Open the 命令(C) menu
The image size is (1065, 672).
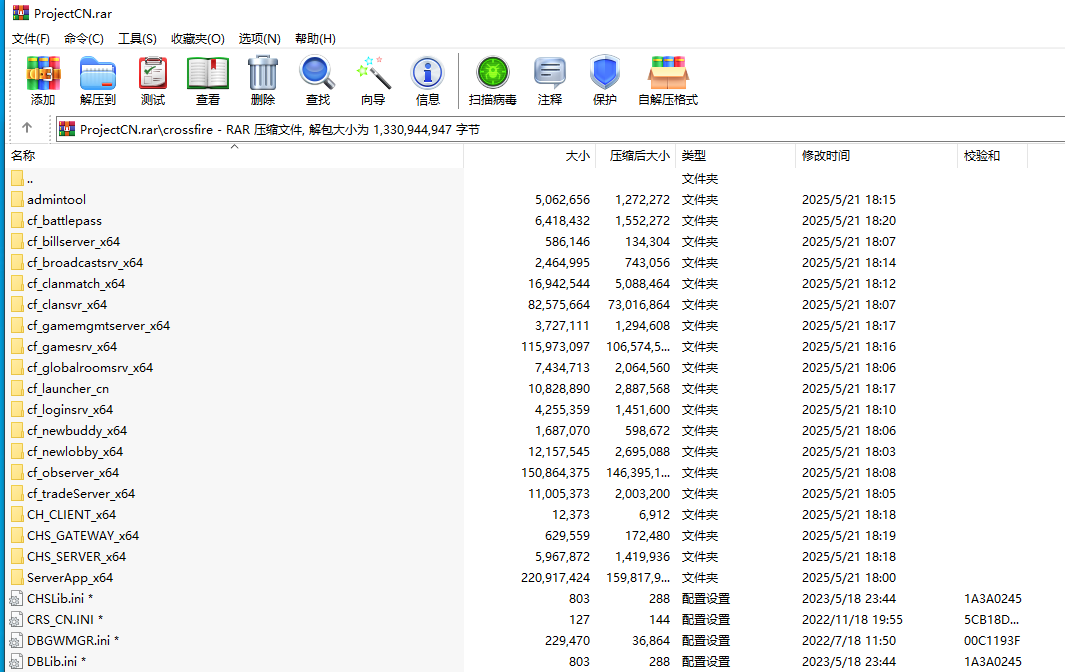84,39
